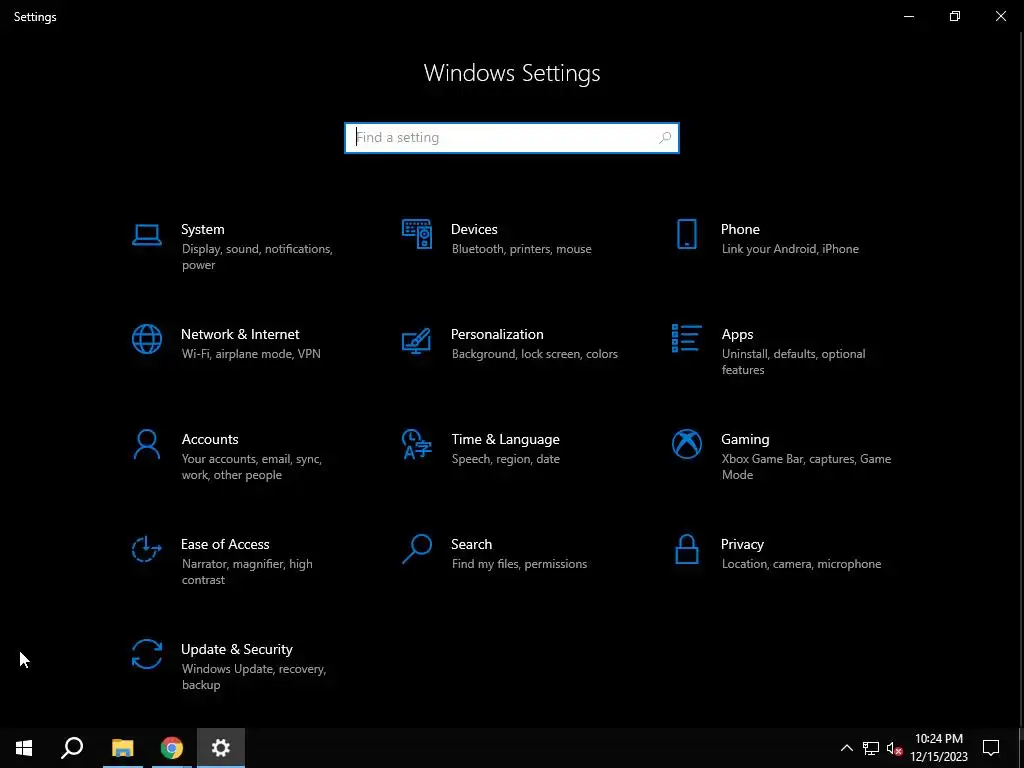Click the Apps category title
This screenshot has height=768, width=1024.
click(x=737, y=334)
